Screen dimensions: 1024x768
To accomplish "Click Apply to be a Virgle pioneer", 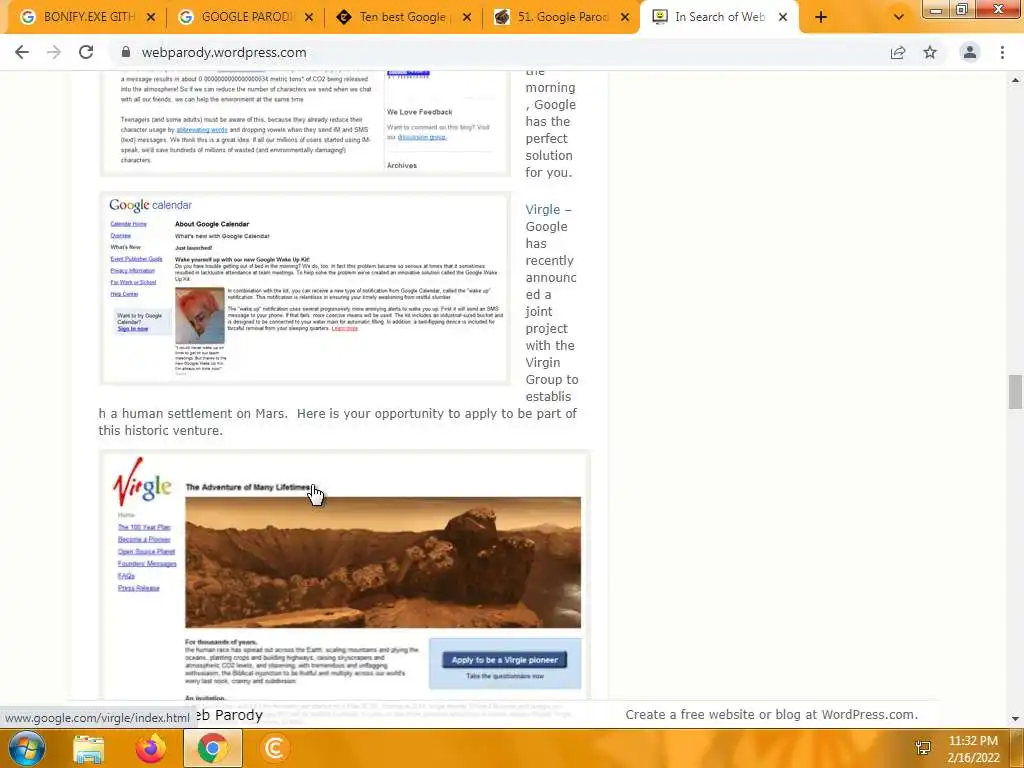I will pyautogui.click(x=505, y=660).
